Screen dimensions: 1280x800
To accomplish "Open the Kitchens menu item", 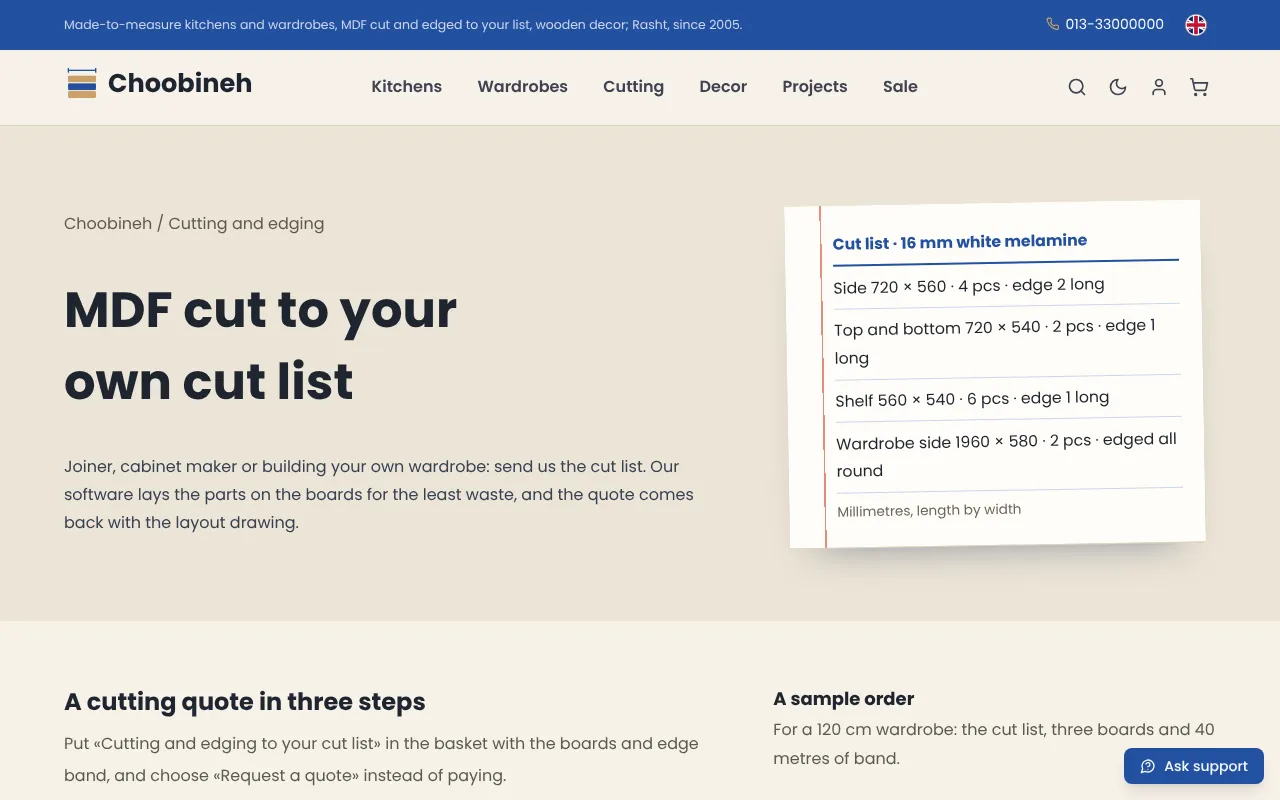I will click(x=406, y=87).
